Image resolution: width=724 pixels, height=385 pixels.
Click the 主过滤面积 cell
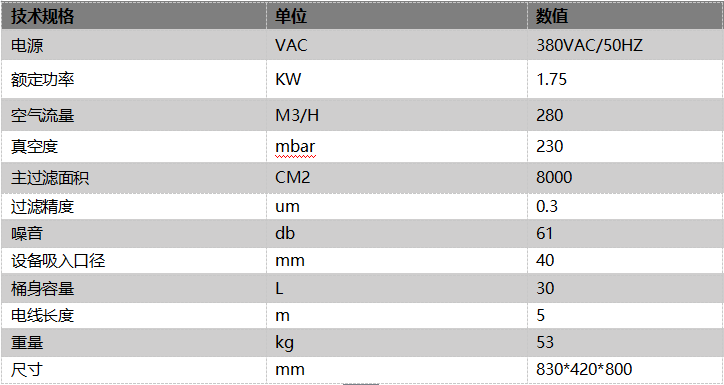(x=133, y=177)
